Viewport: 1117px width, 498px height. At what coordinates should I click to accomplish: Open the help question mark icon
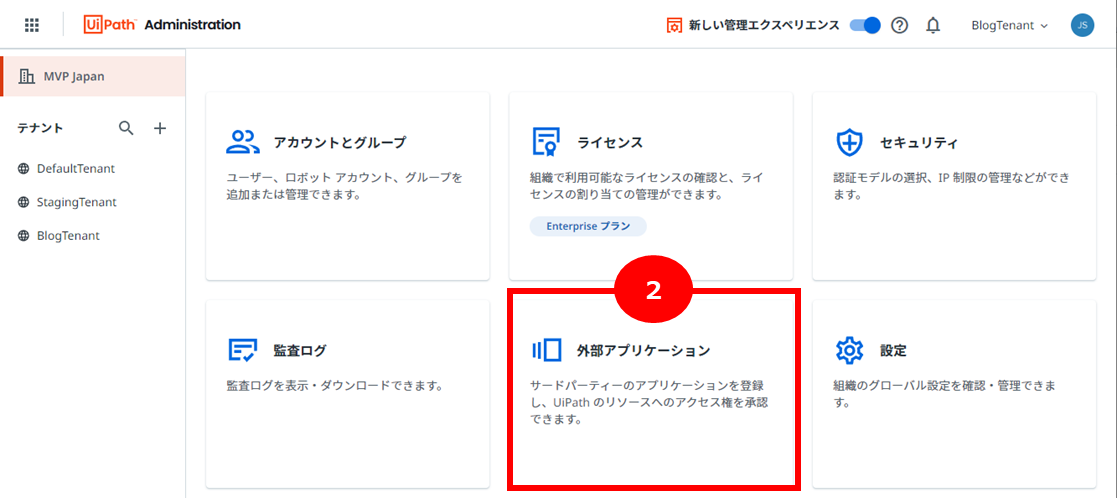click(x=900, y=26)
